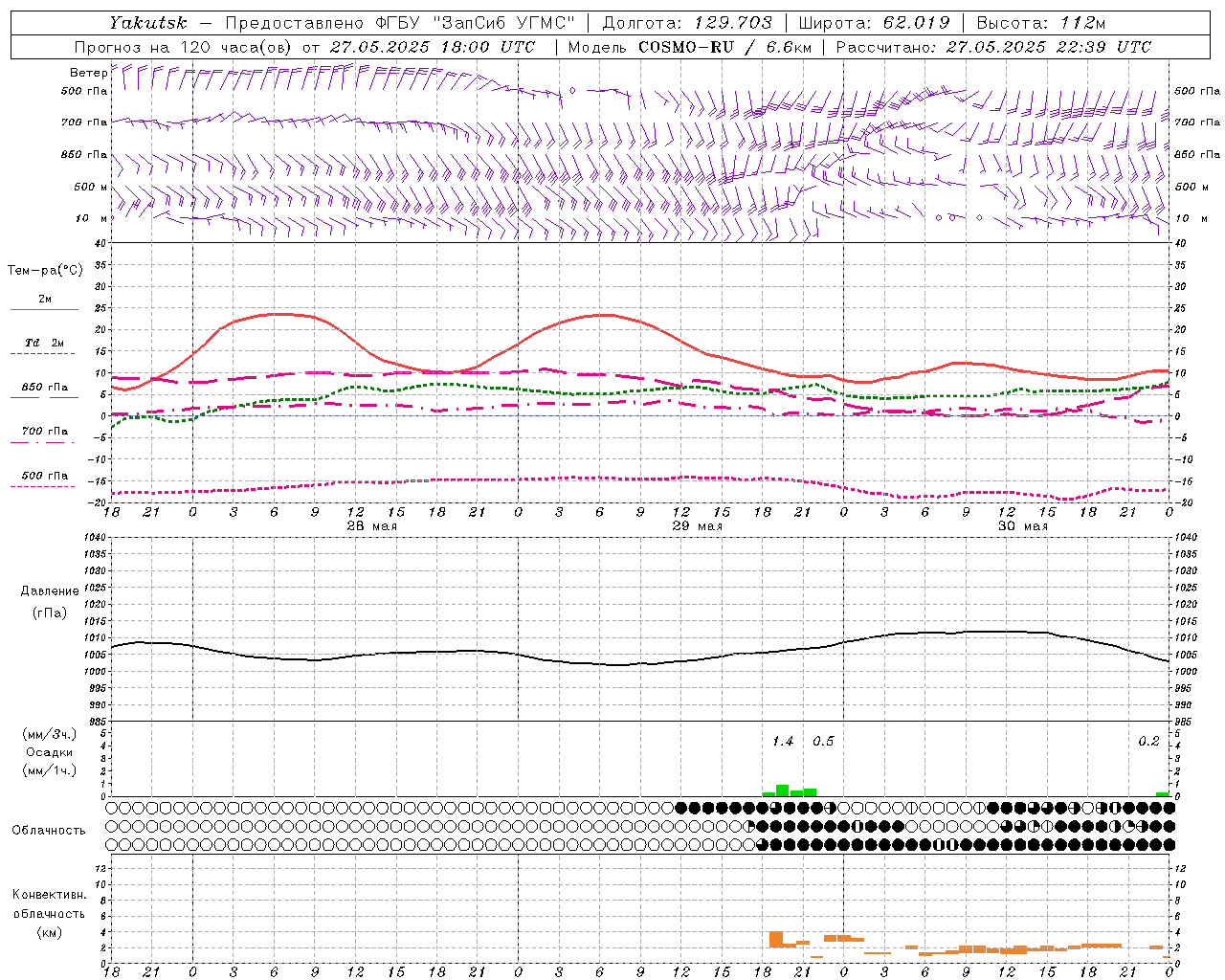Viewport: 1225px width, 980px height.
Task: Click the forecast start time 27.05.2025 18:00 UTC
Action: (432, 47)
